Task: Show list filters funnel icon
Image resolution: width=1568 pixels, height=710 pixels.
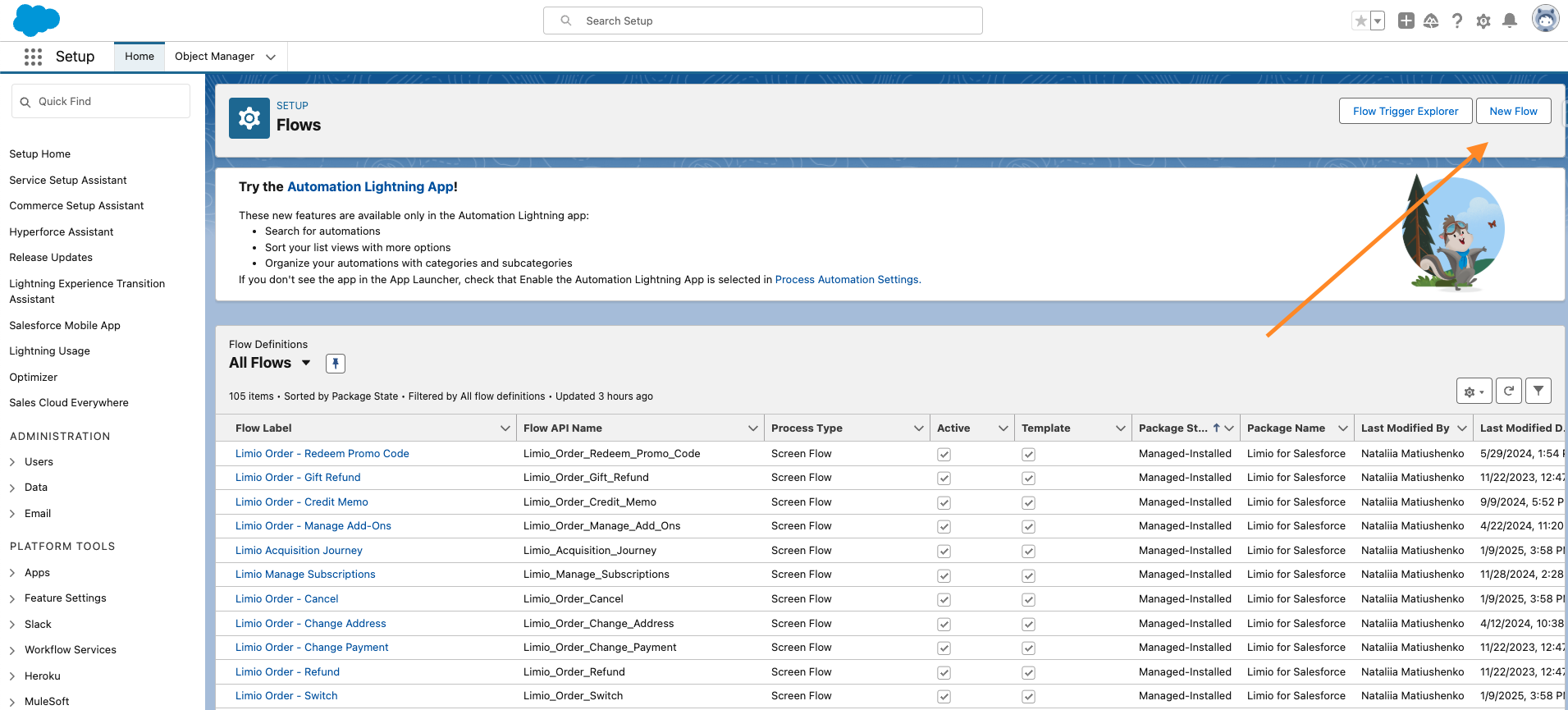Action: coord(1538,392)
